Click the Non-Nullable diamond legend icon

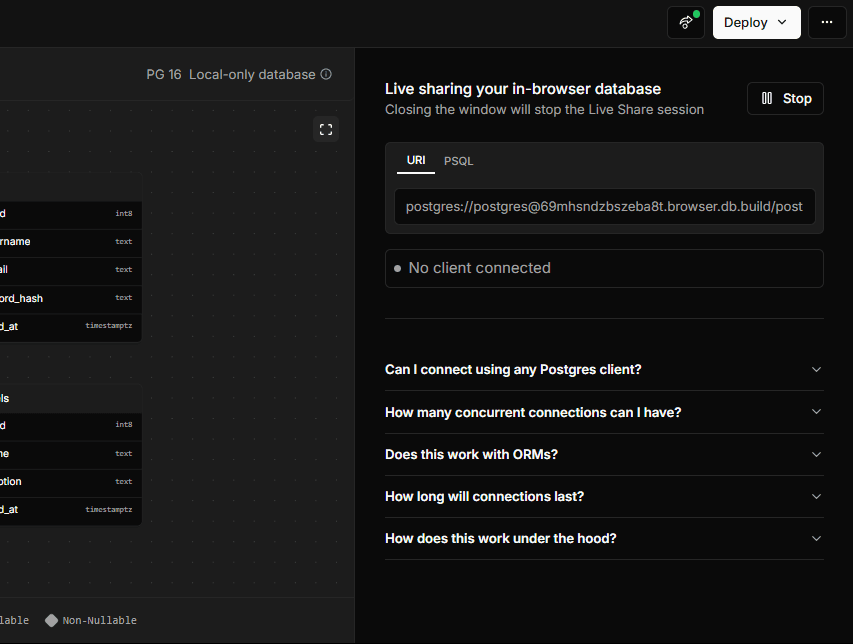point(51,620)
